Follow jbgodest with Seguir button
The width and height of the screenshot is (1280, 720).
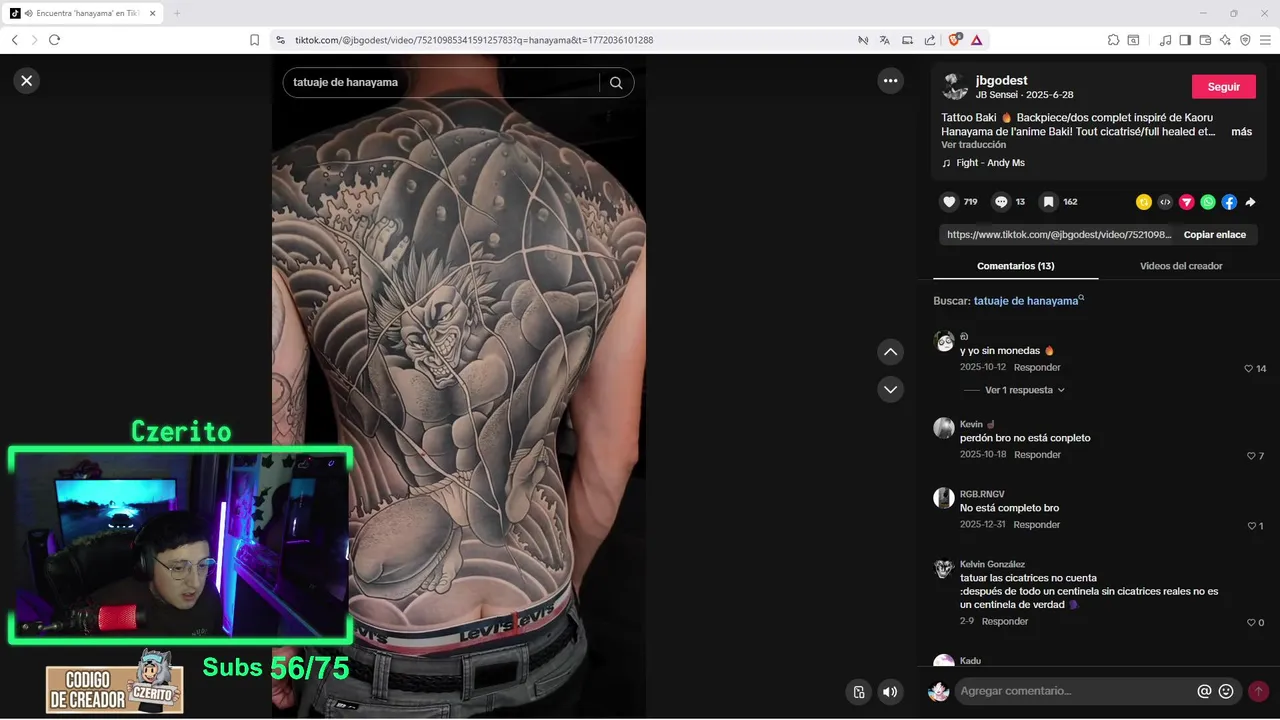1223,87
